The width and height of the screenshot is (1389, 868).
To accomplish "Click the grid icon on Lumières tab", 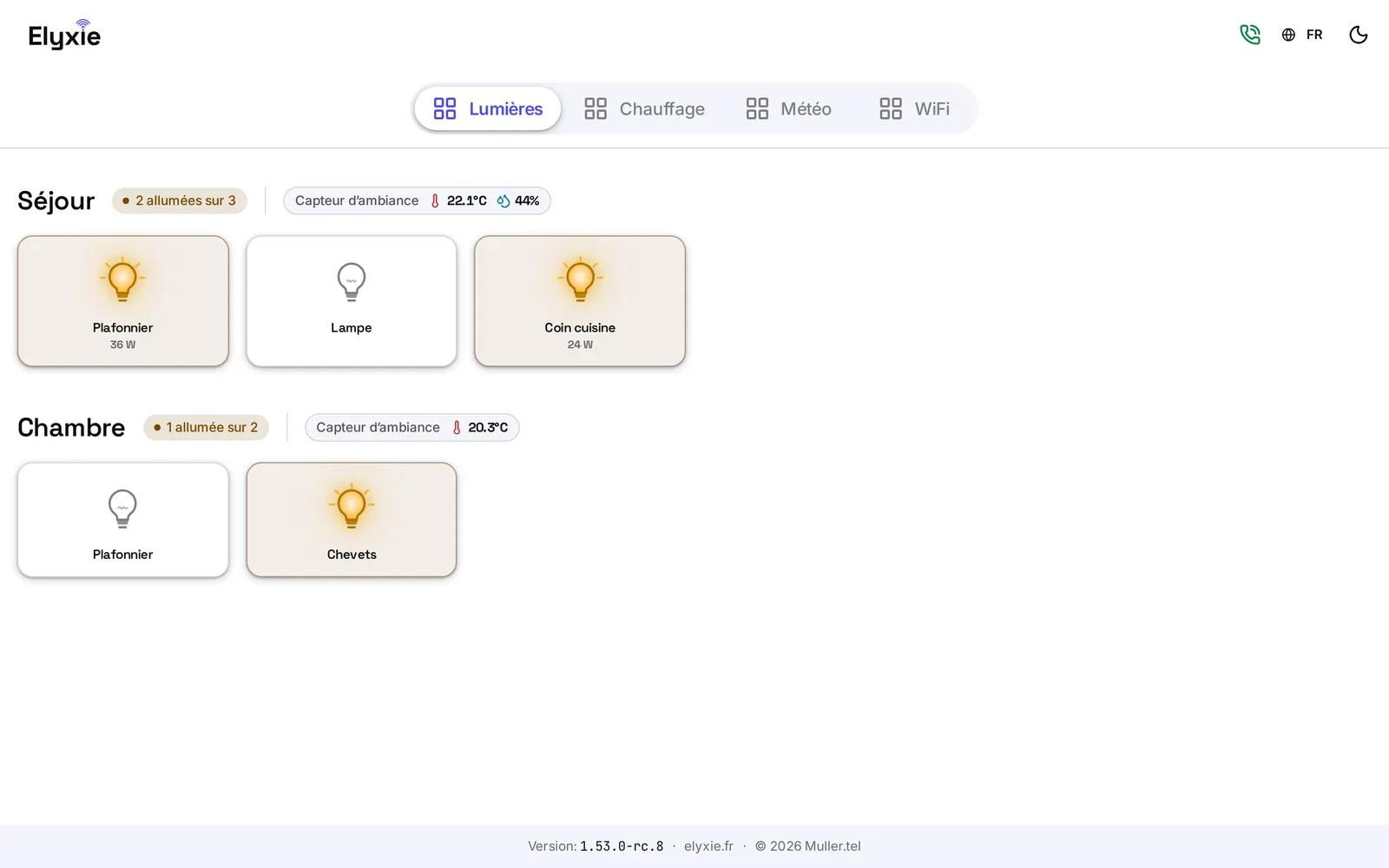I will point(444,108).
